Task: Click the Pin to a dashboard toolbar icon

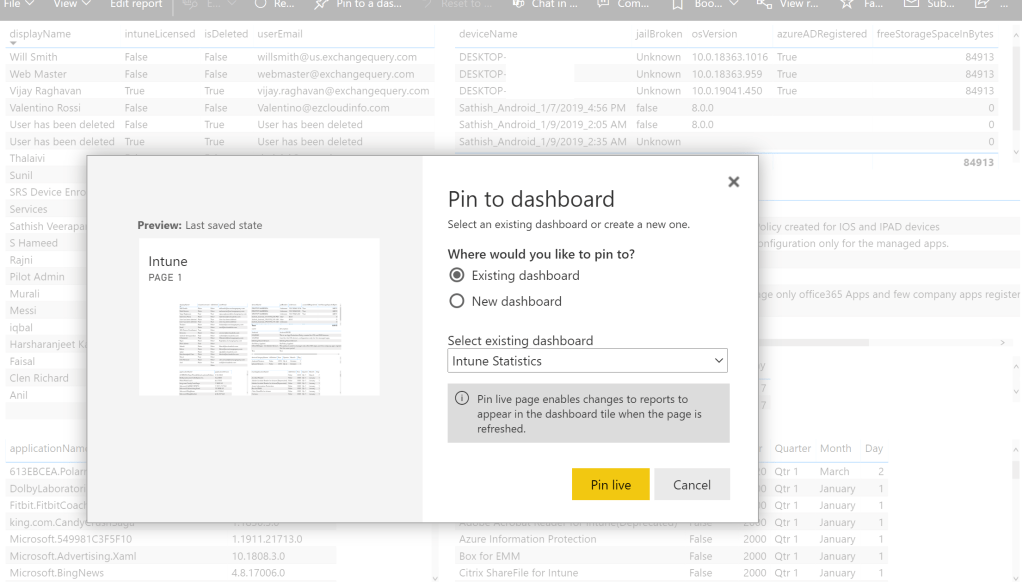Action: [x=322, y=5]
